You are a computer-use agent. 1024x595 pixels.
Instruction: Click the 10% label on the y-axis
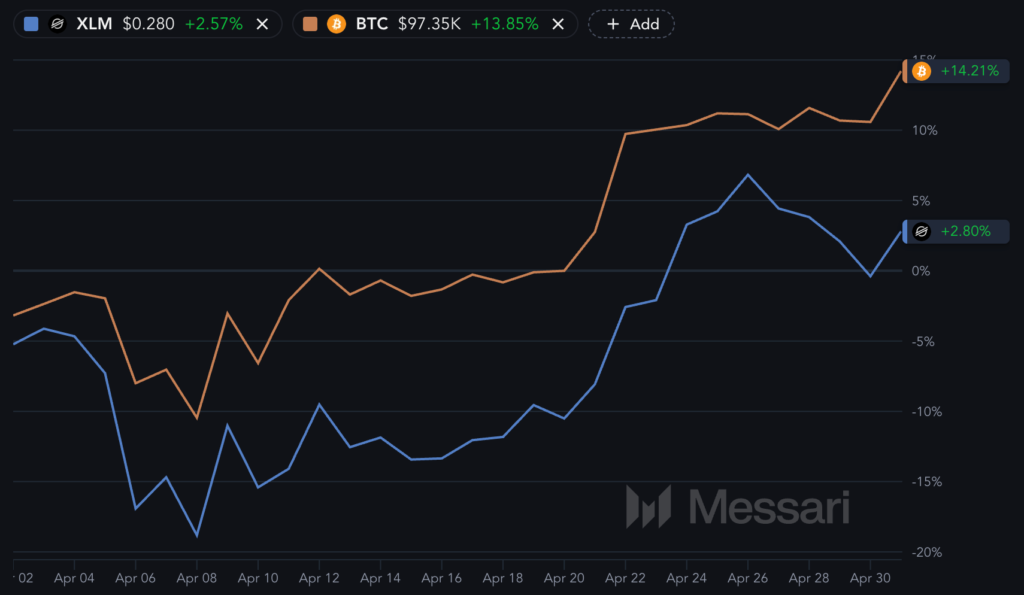(x=923, y=130)
